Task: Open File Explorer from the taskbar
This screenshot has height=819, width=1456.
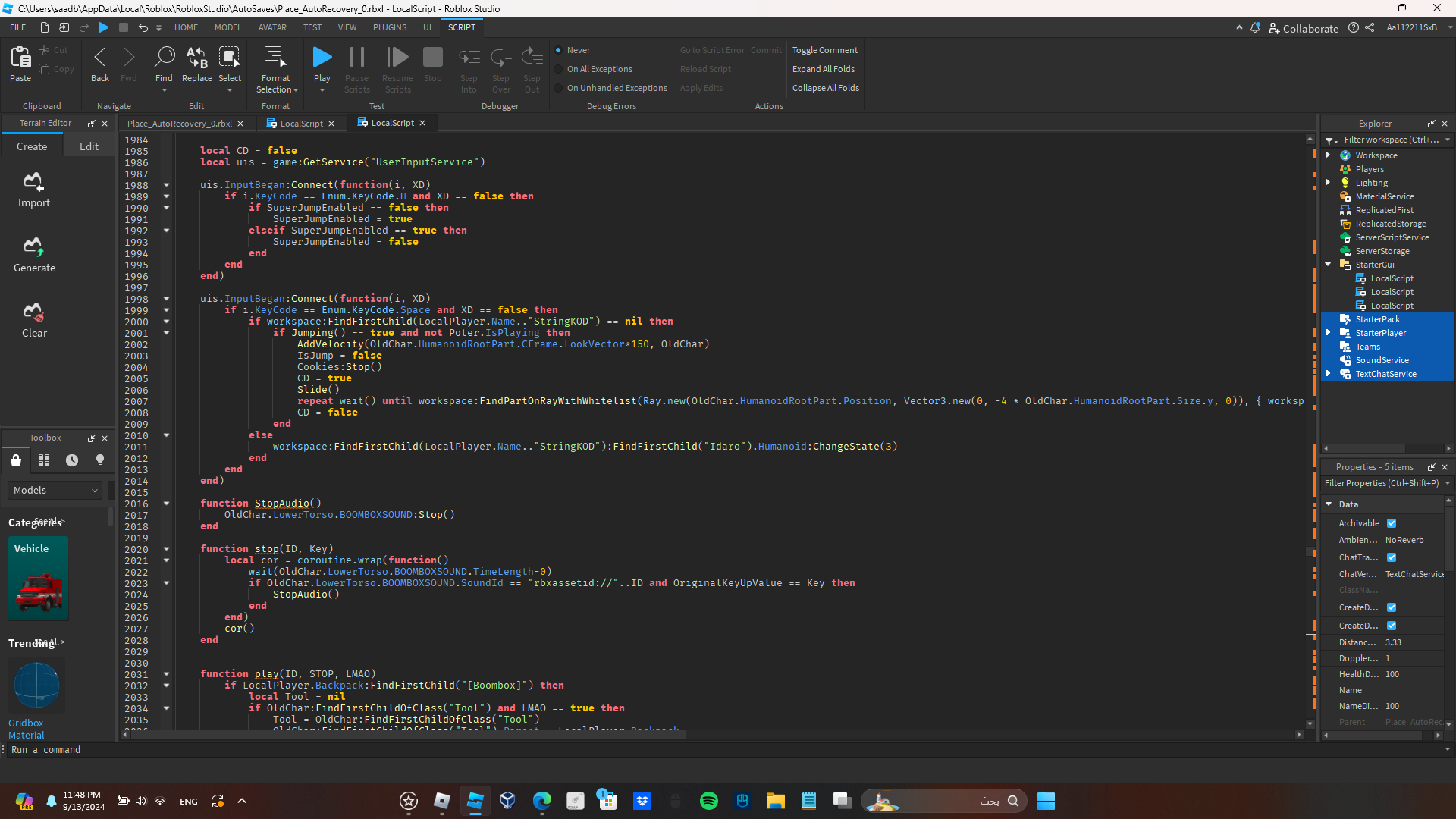Action: tap(775, 801)
